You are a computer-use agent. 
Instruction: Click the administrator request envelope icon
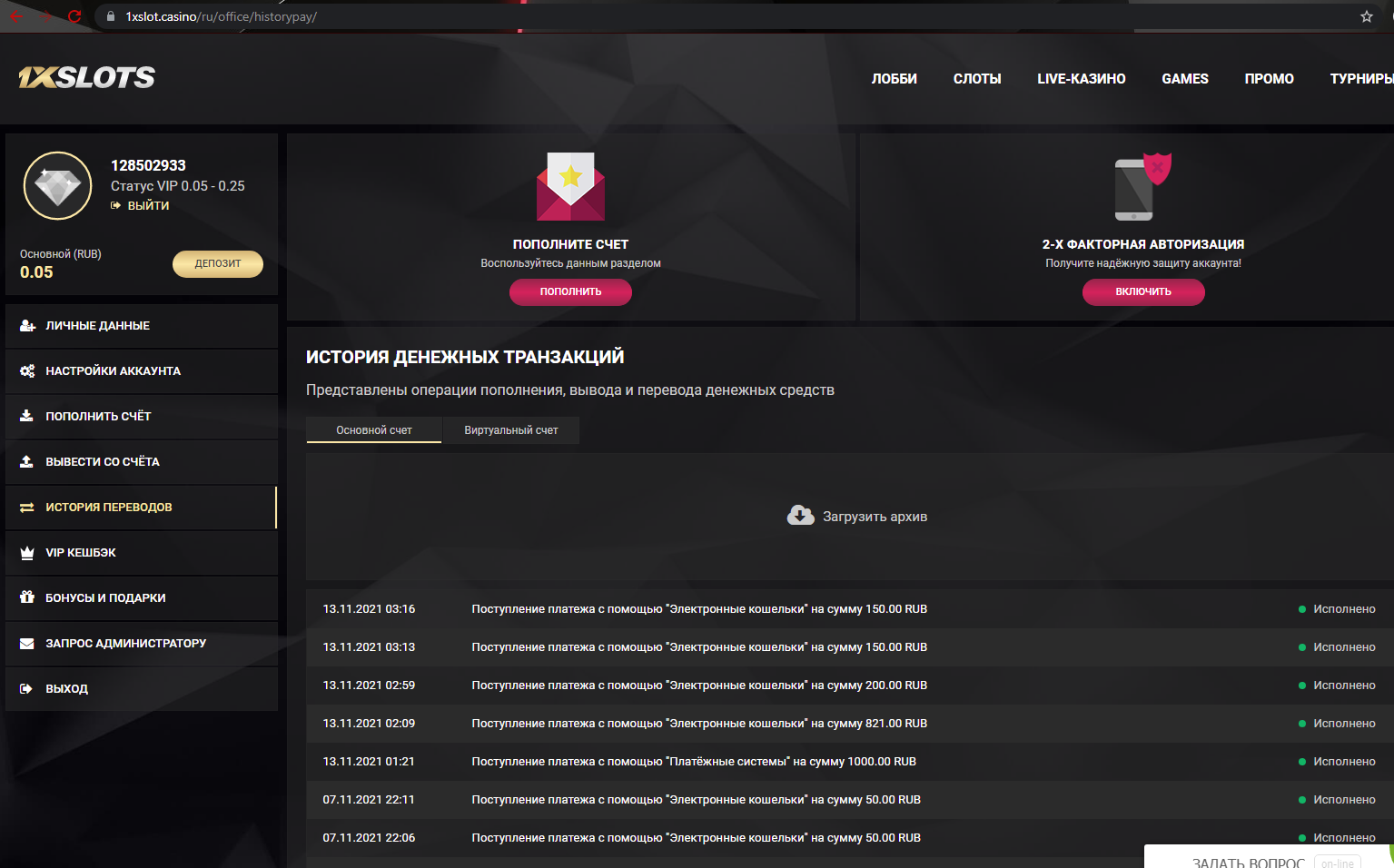point(27,644)
